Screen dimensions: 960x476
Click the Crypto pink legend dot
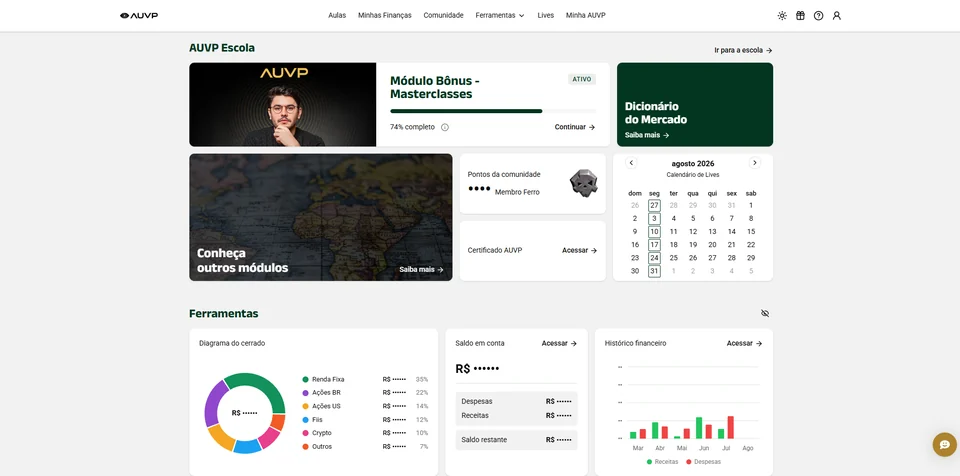coord(305,433)
